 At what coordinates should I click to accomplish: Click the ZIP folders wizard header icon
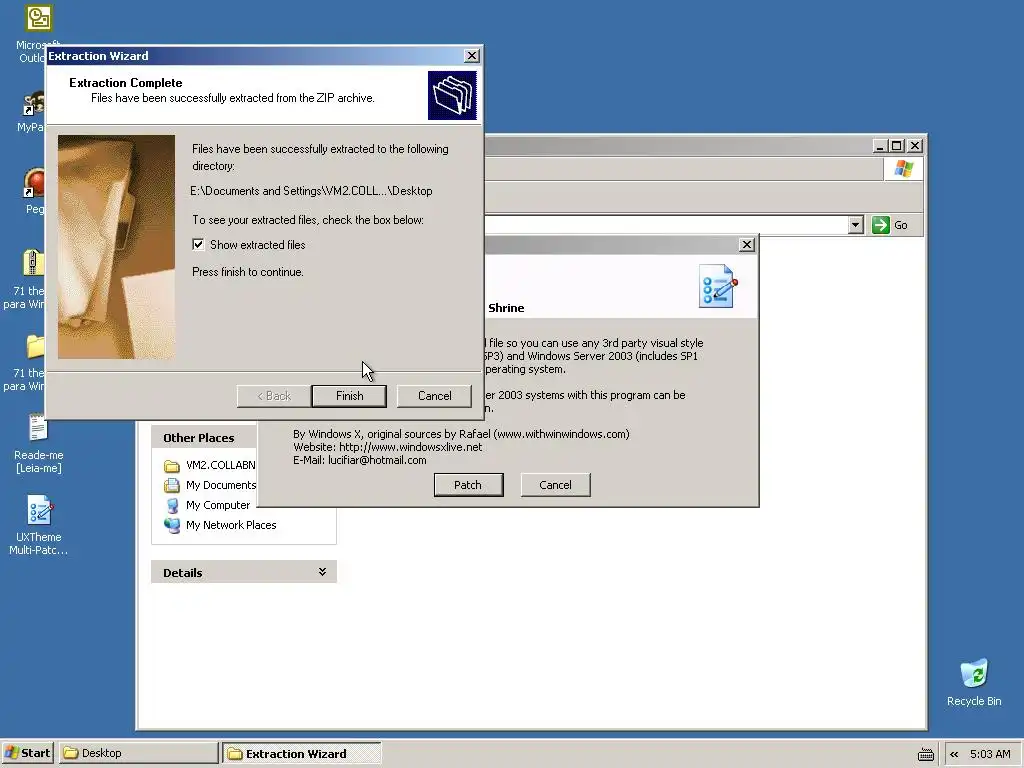(452, 95)
